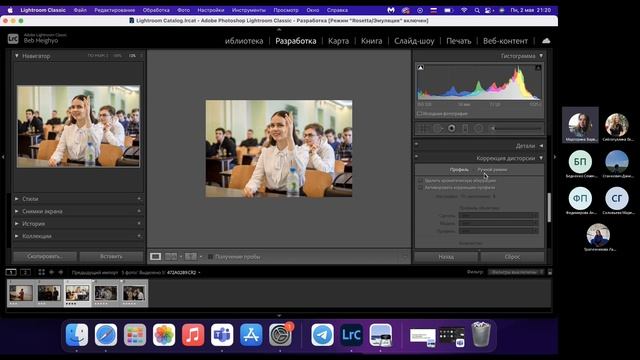Viewport: 640px width, 360px height.
Task: Select the red eye correction tool
Action: (x=451, y=129)
